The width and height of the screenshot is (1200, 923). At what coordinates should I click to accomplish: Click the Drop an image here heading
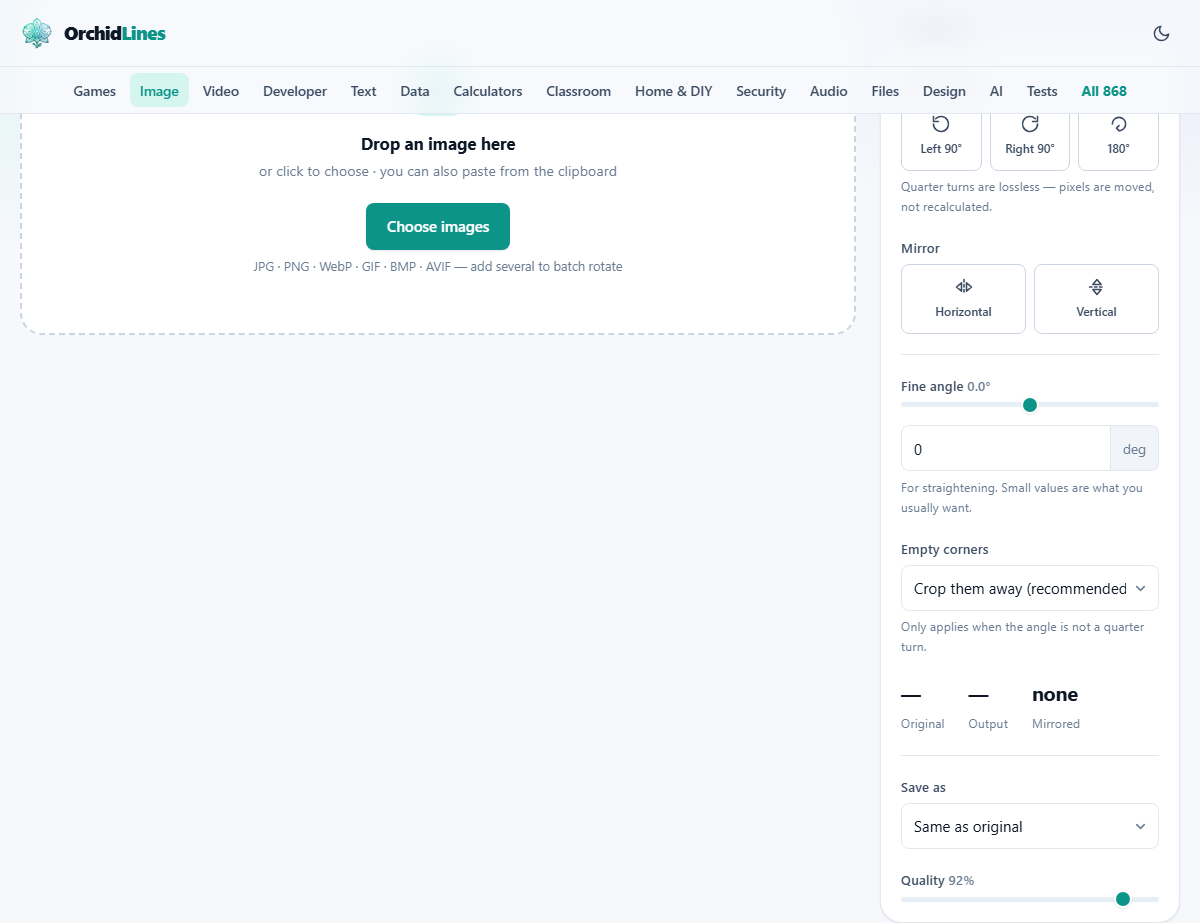click(x=438, y=144)
